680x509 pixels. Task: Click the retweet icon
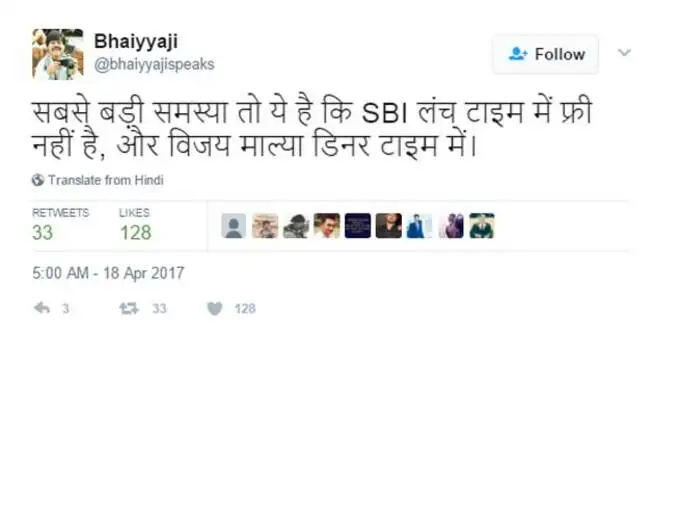[x=129, y=308]
